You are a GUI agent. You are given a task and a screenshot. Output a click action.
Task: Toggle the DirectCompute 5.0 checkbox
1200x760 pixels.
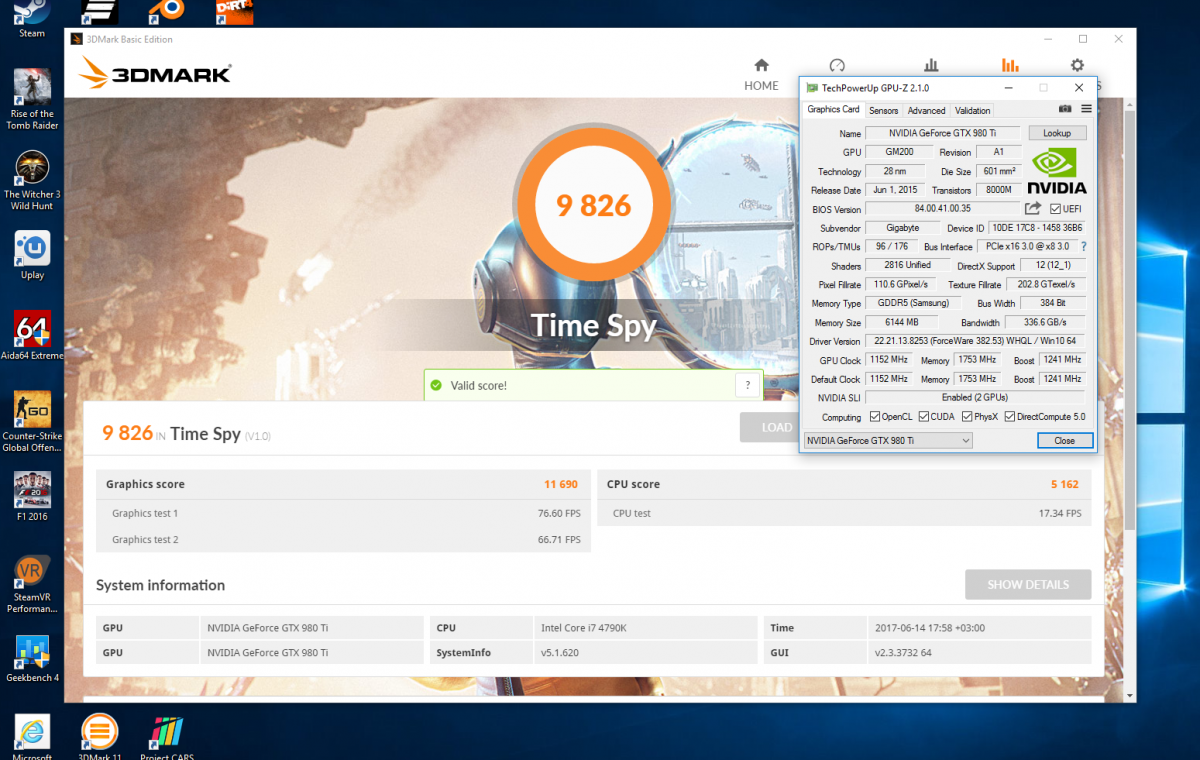1010,417
